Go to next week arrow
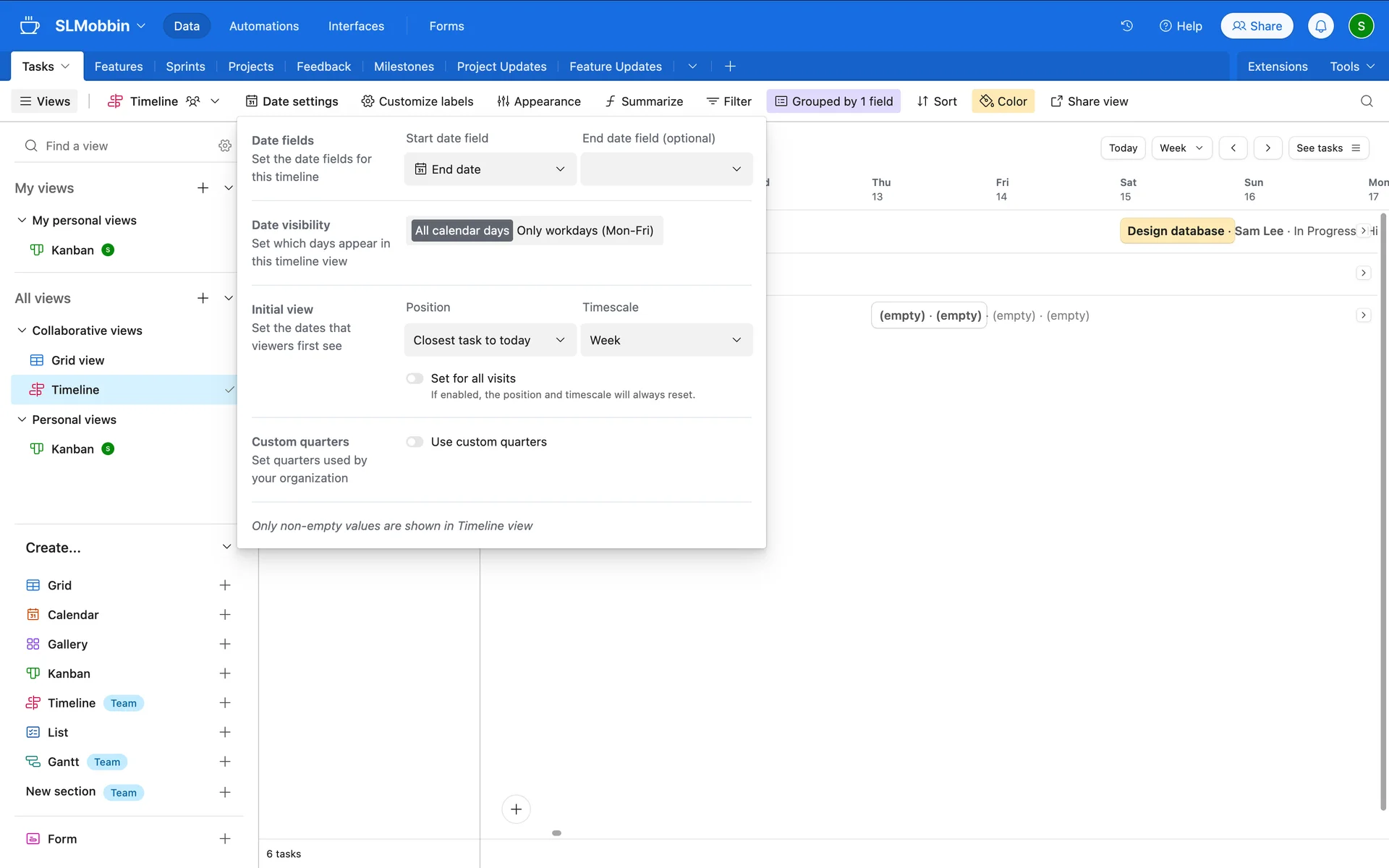The height and width of the screenshot is (868, 1389). click(x=1267, y=148)
